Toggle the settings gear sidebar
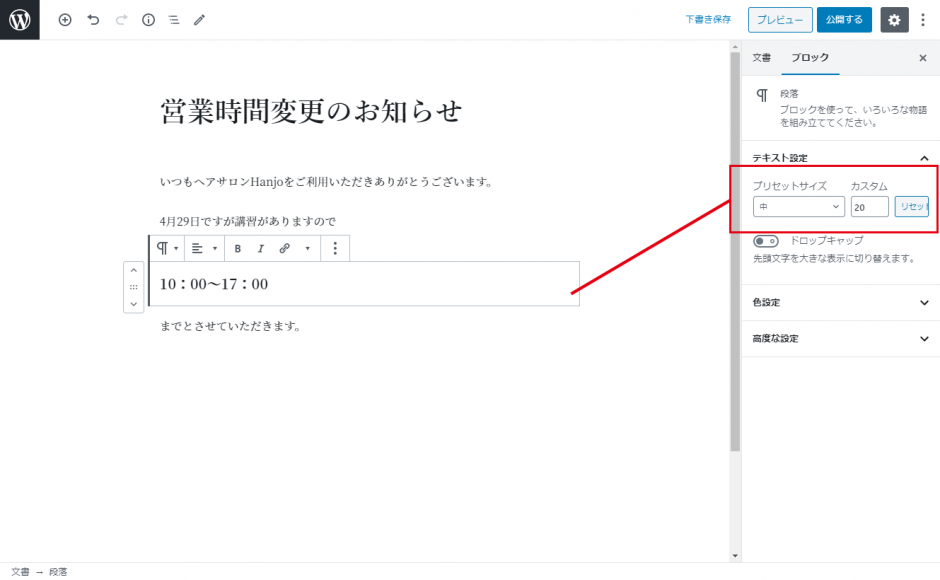940x580 pixels. 894,20
